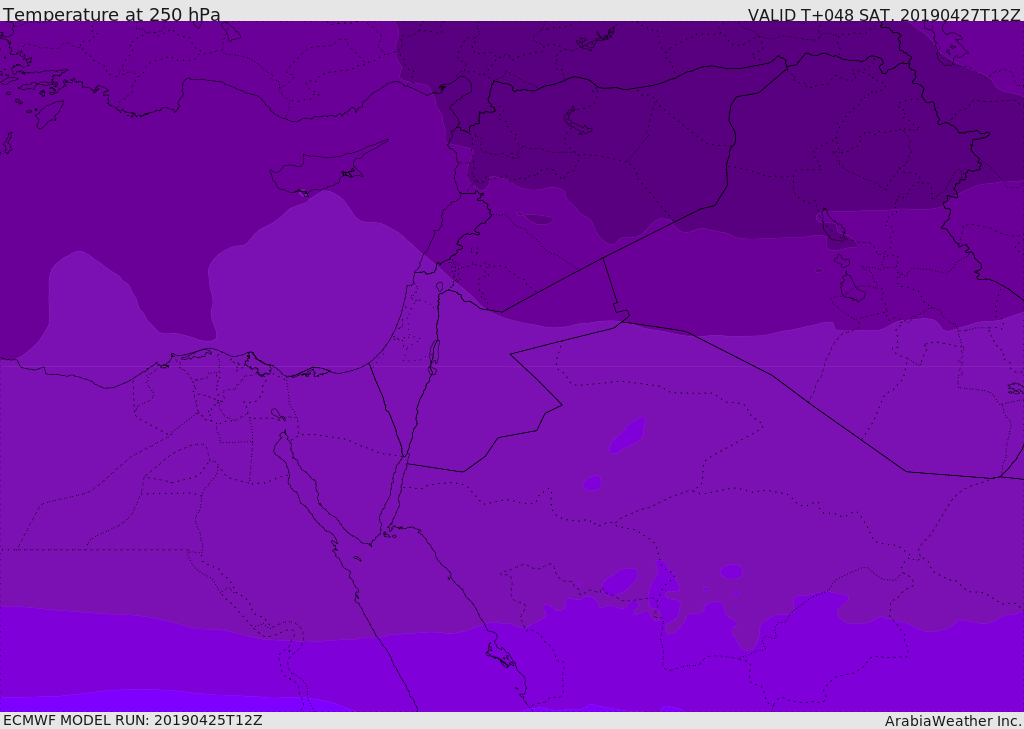
Task: Click the ECMWF MODEL RUN label
Action: pyautogui.click(x=133, y=720)
